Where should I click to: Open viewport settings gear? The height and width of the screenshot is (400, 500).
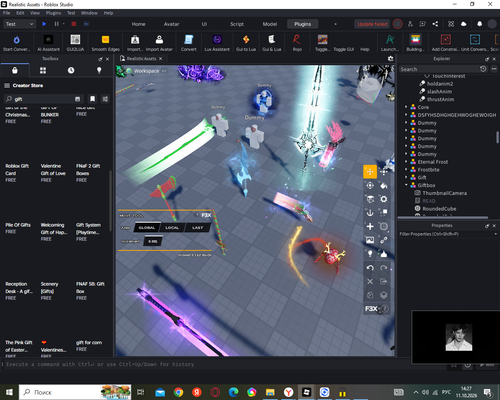pyautogui.click(x=390, y=59)
